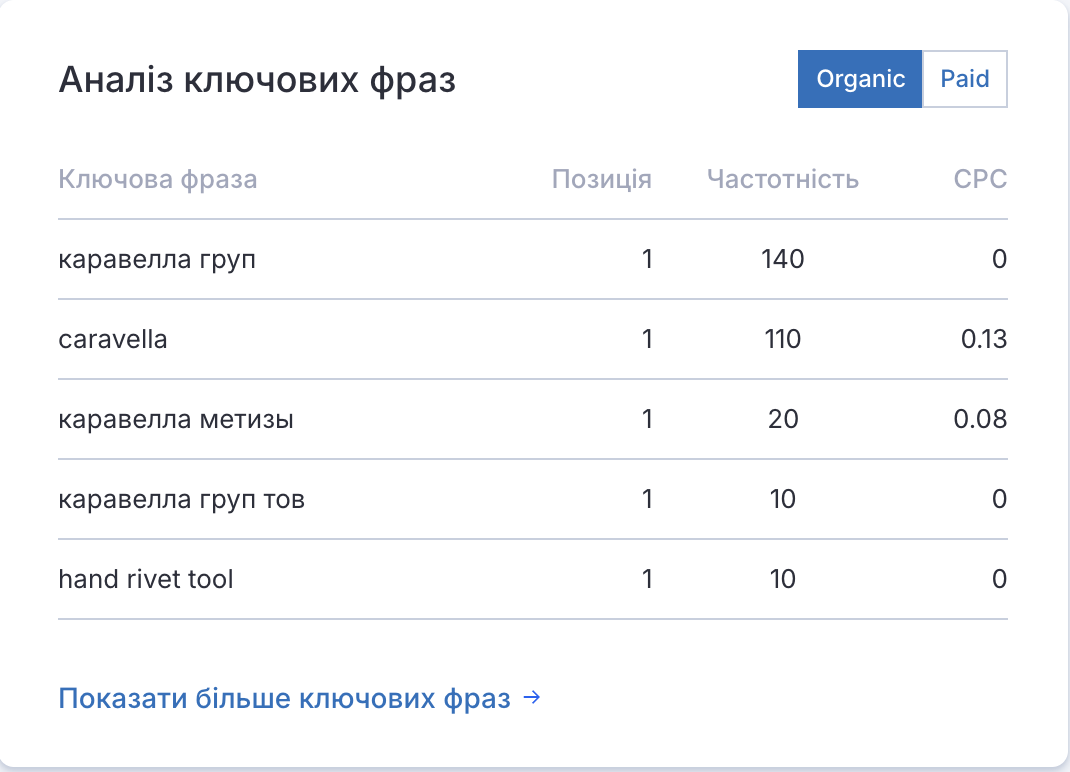The image size is (1070, 772).
Task: Click the 'Ключова фраза' column header
Action: 158,180
